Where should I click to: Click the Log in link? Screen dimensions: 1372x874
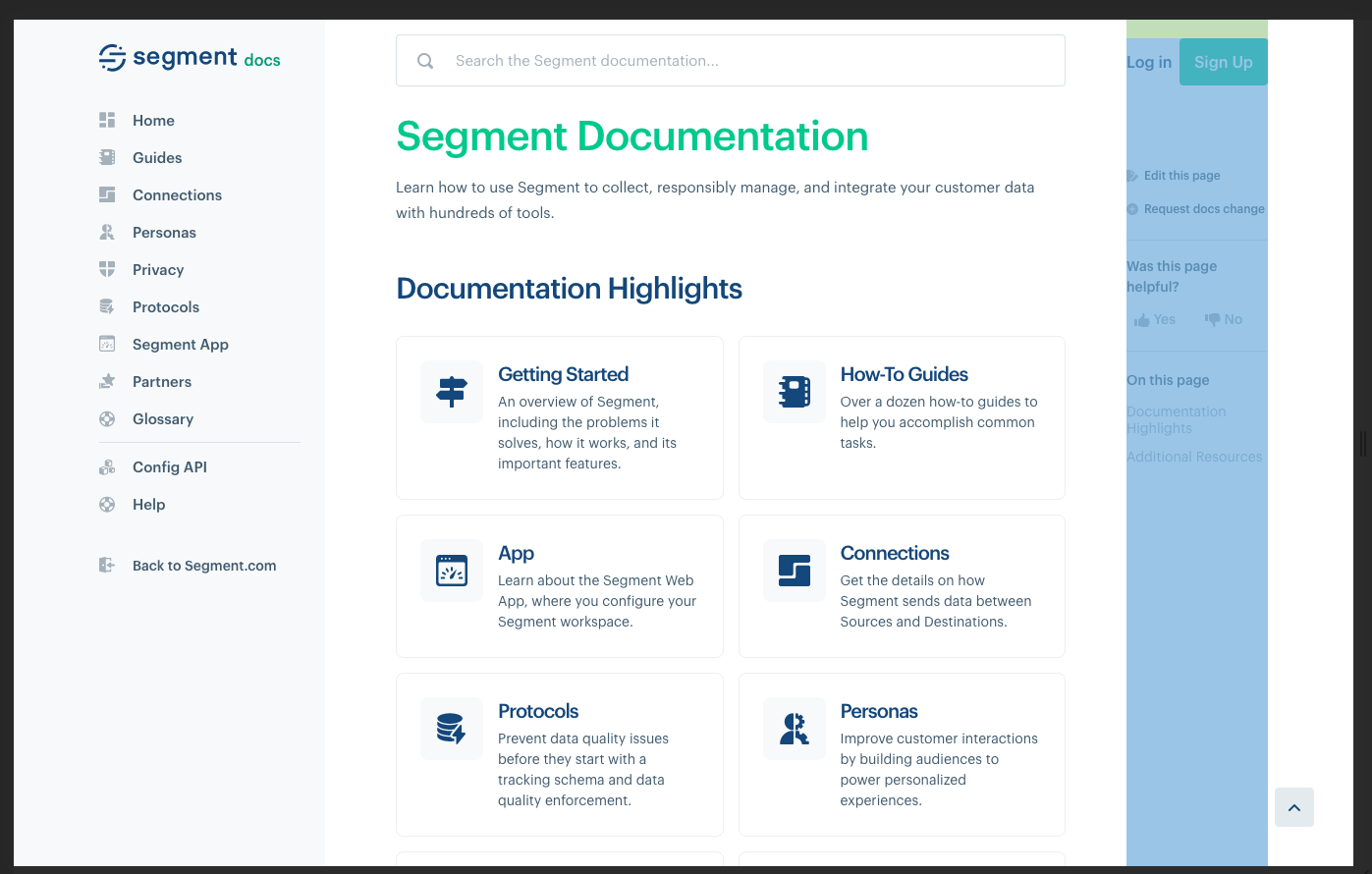pos(1149,62)
